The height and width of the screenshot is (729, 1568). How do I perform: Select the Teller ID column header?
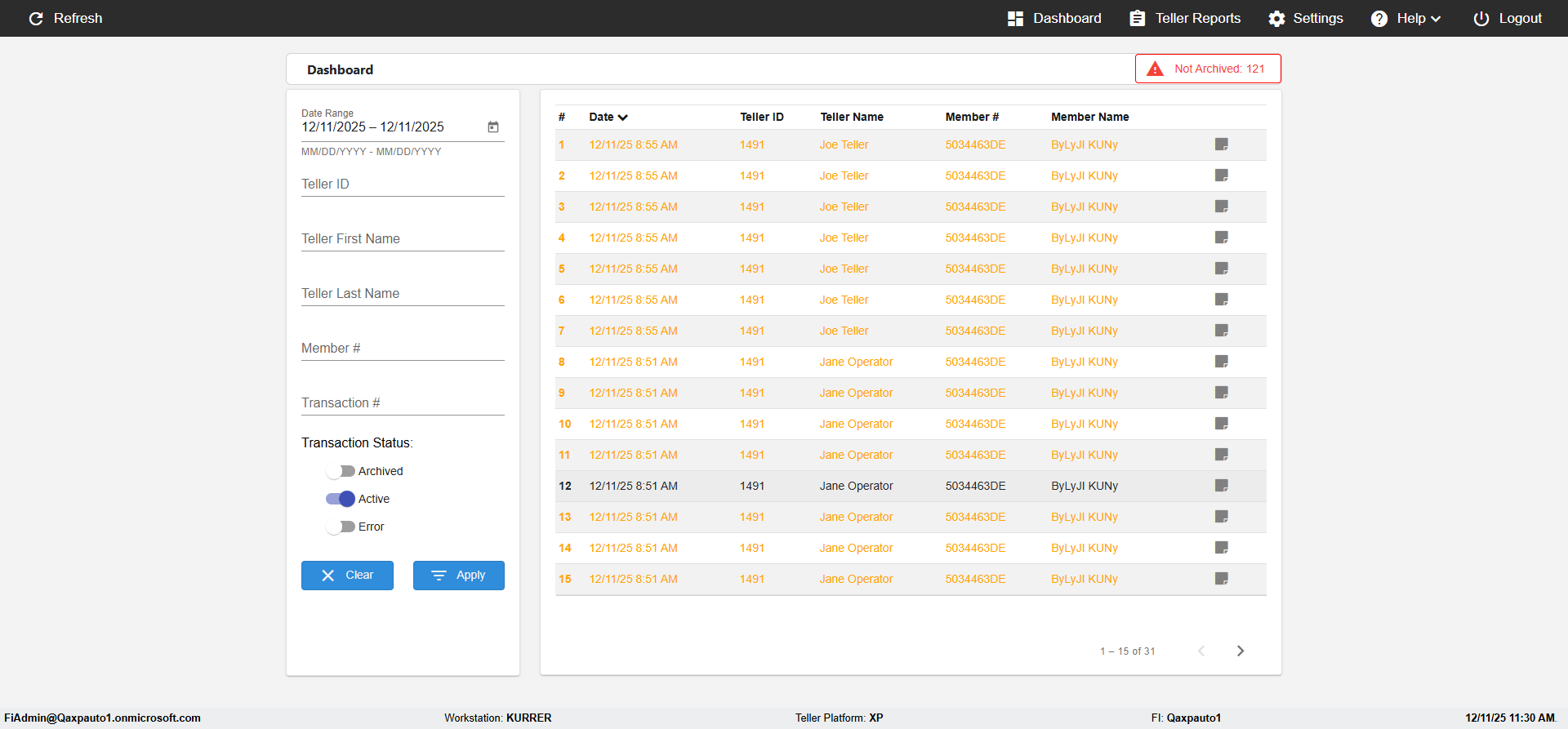[x=762, y=117]
